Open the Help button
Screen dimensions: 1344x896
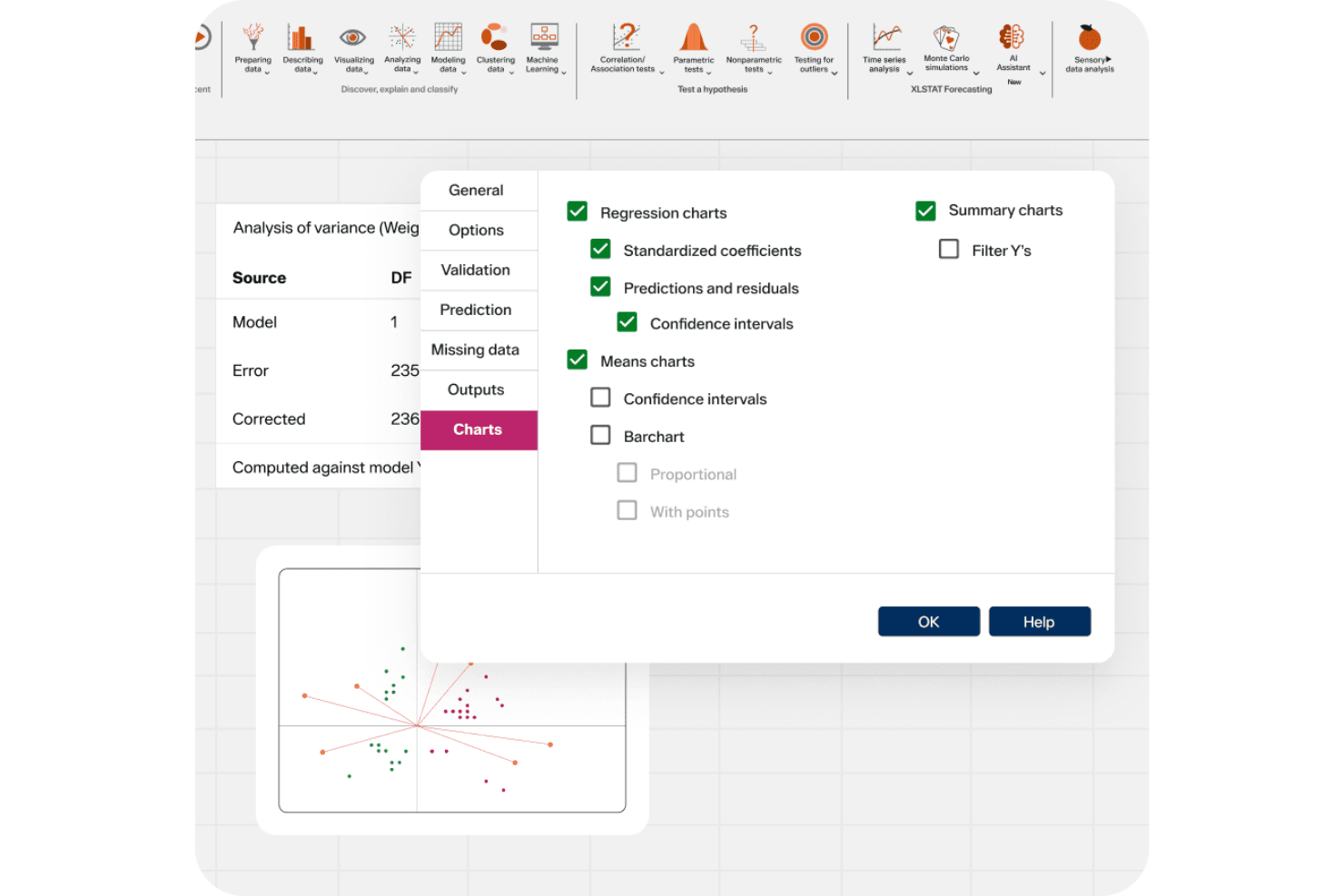click(1040, 622)
